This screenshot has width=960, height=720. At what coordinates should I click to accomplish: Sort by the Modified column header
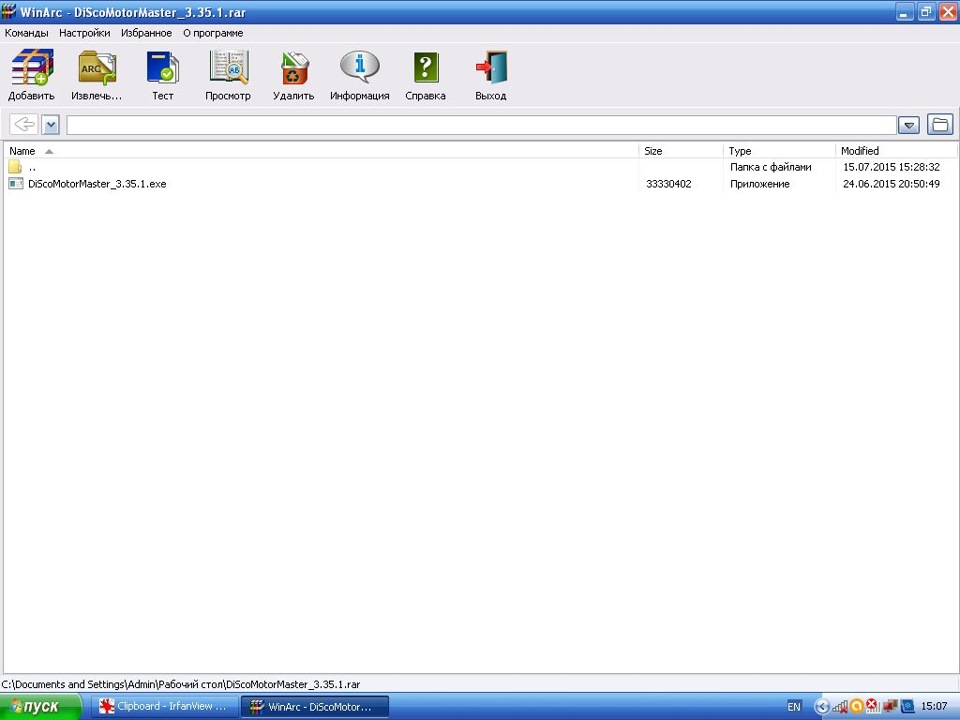tap(896, 151)
